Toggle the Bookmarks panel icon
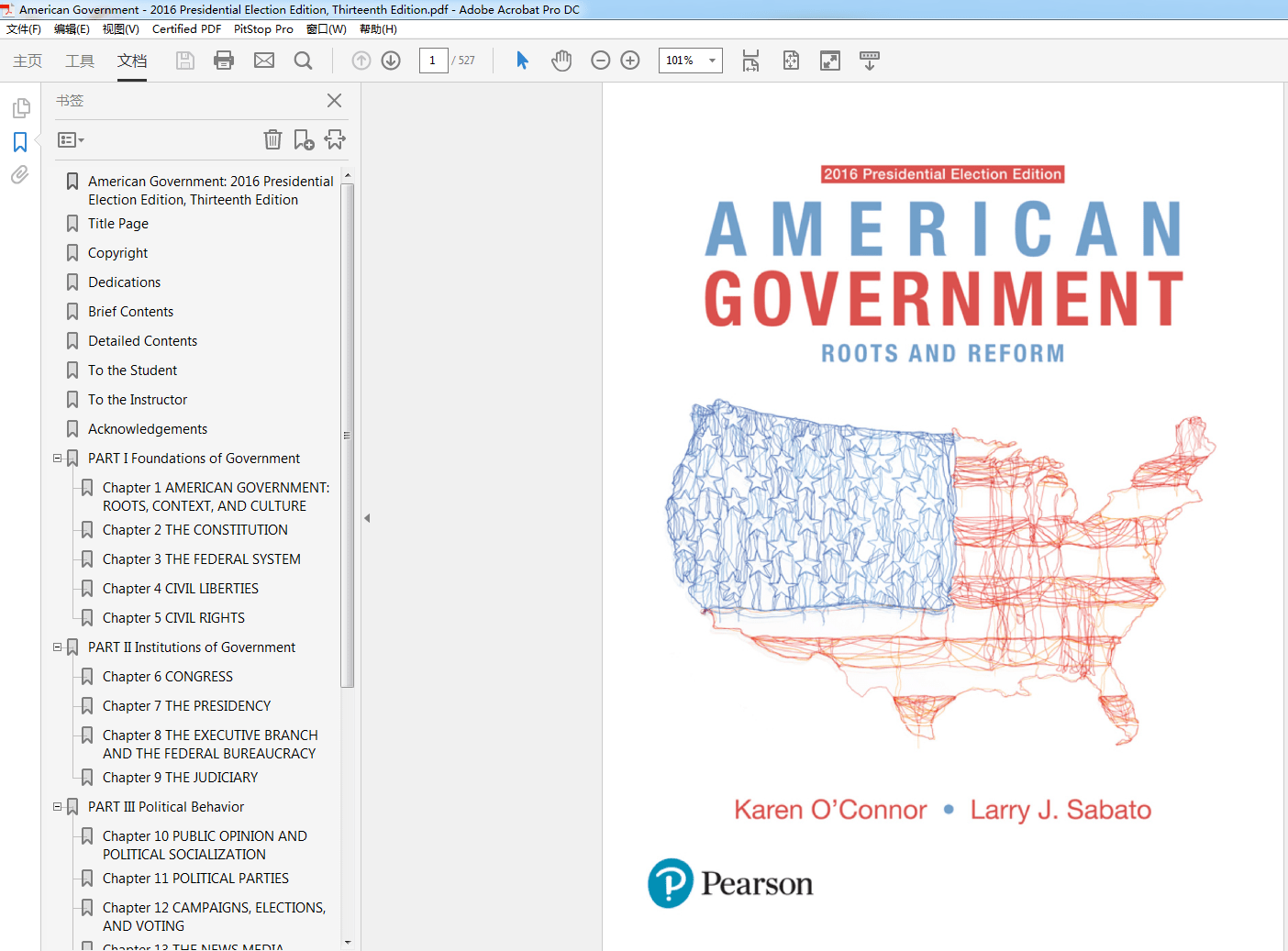The width and height of the screenshot is (1288, 951). [x=20, y=142]
